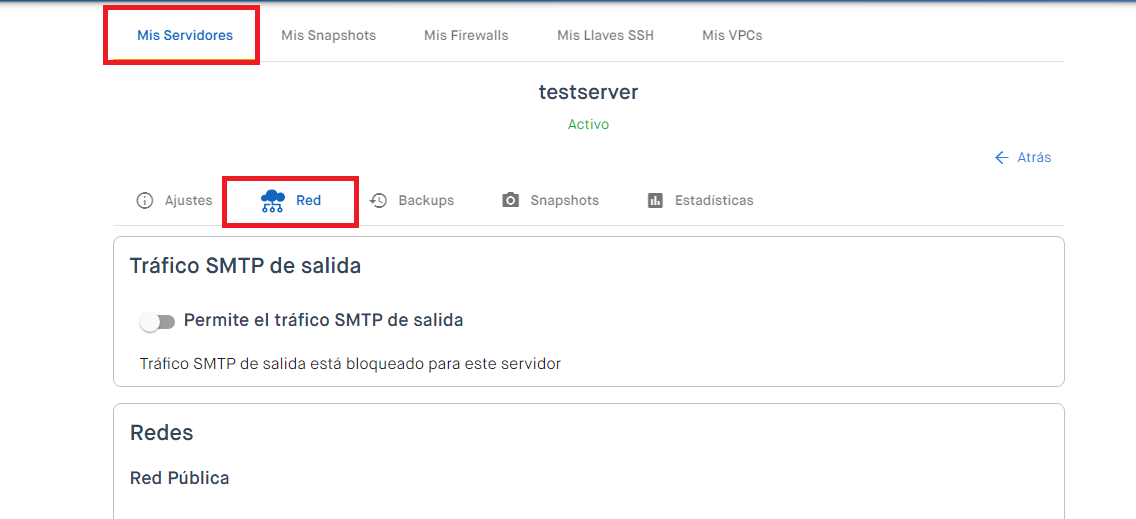
Task: Select the Estadísticas tab label
Action: (x=714, y=200)
